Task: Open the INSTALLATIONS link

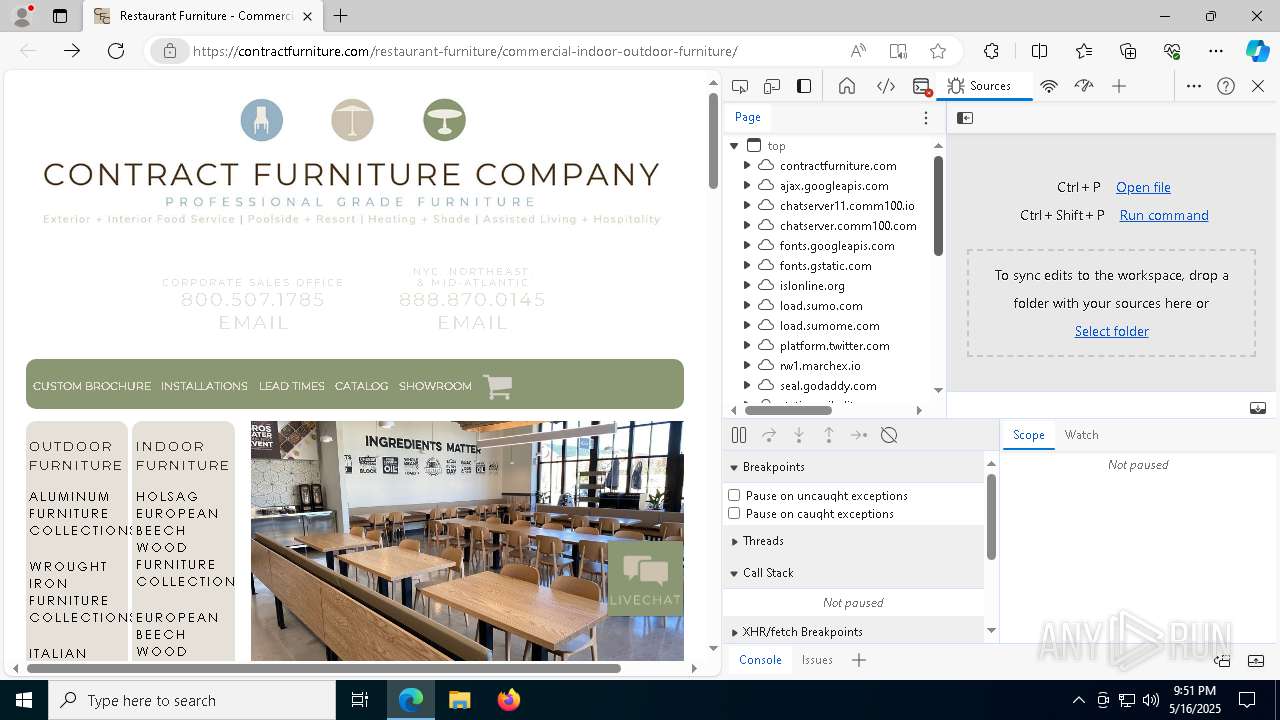Action: point(204,386)
